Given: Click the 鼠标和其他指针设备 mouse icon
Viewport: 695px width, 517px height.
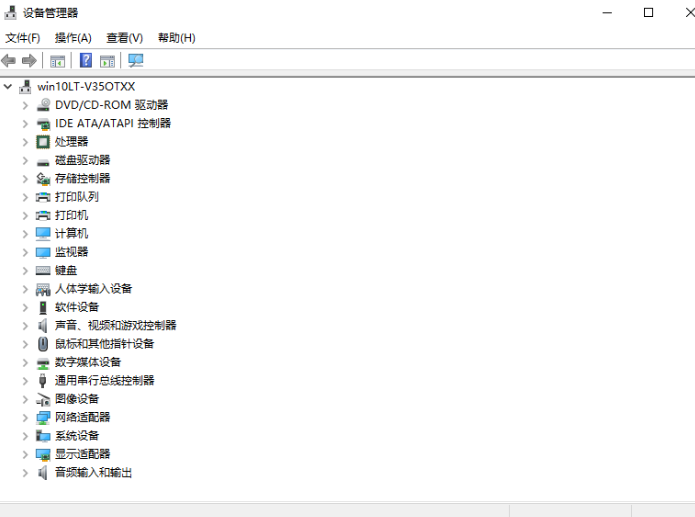Looking at the screenshot, I should coord(43,344).
